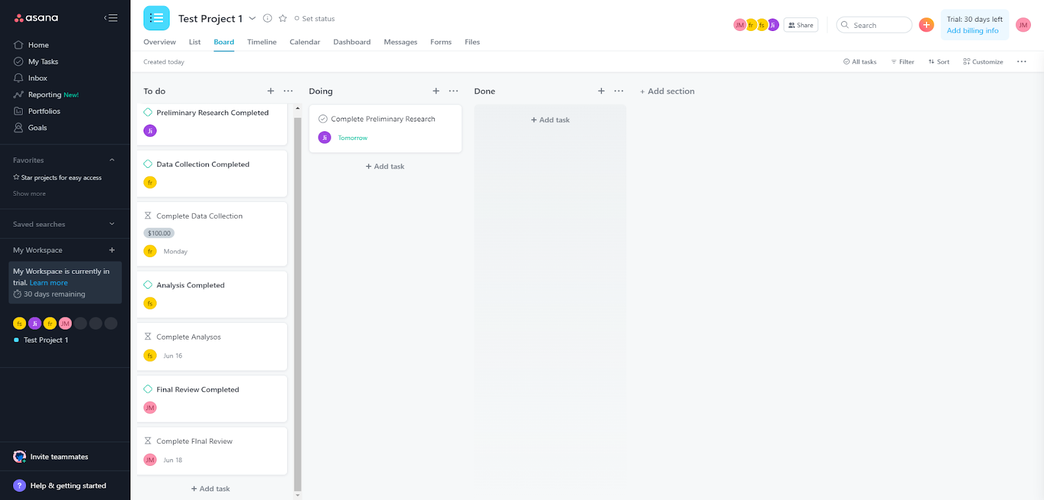1044x500 pixels.
Task: Open Doing section more options
Action: (453, 91)
